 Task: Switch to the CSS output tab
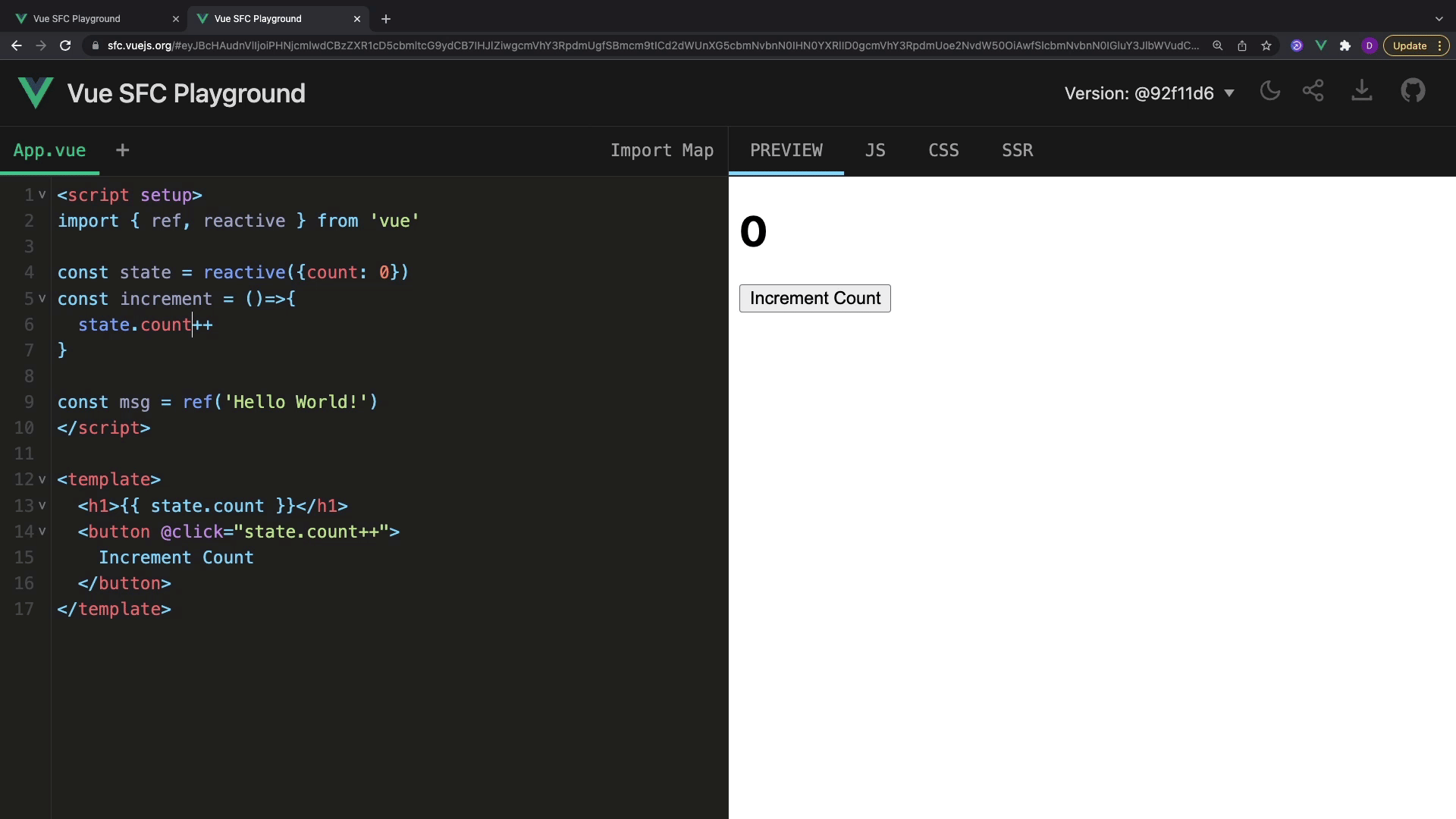tap(943, 150)
